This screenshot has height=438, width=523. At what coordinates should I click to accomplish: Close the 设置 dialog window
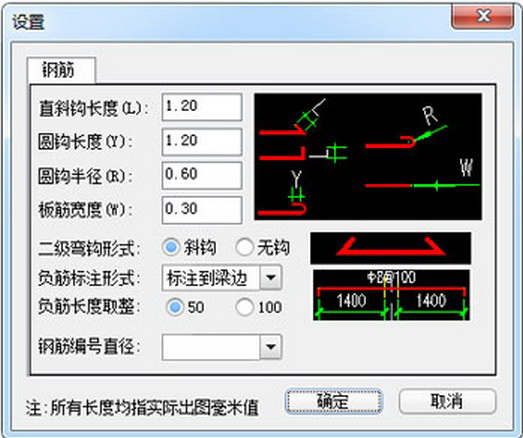click(482, 16)
